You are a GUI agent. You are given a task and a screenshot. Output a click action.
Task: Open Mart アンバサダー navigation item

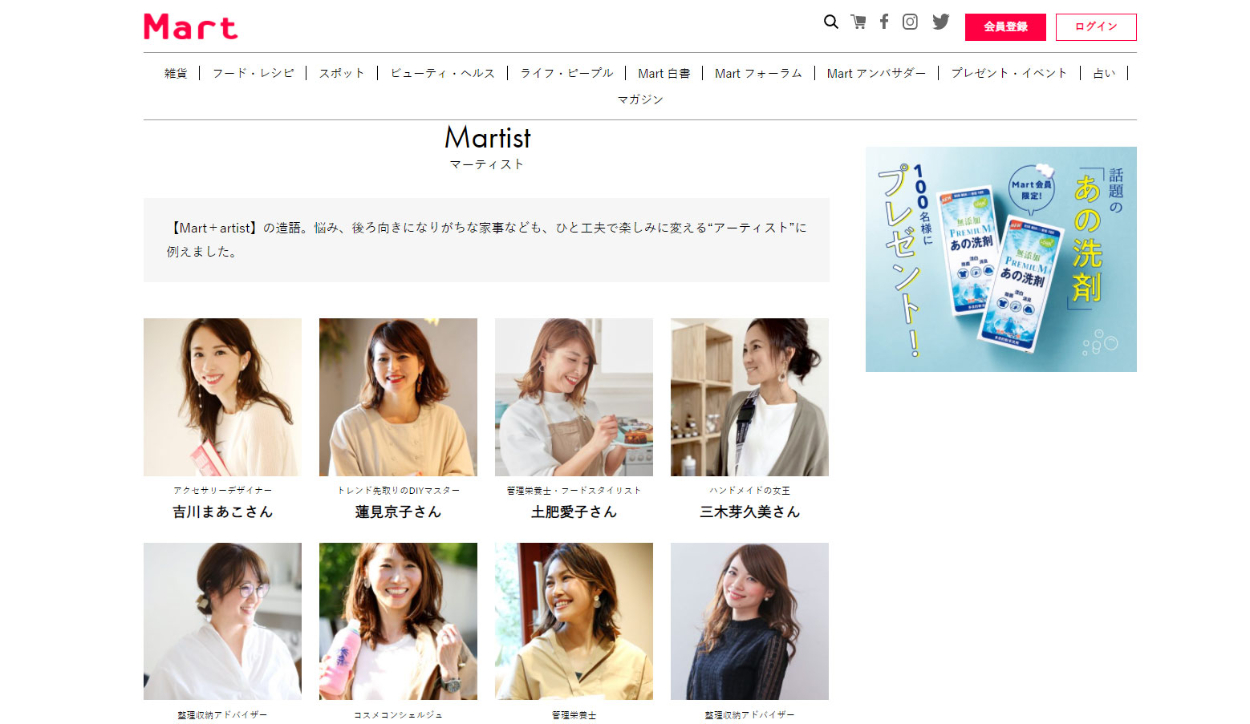coord(876,73)
